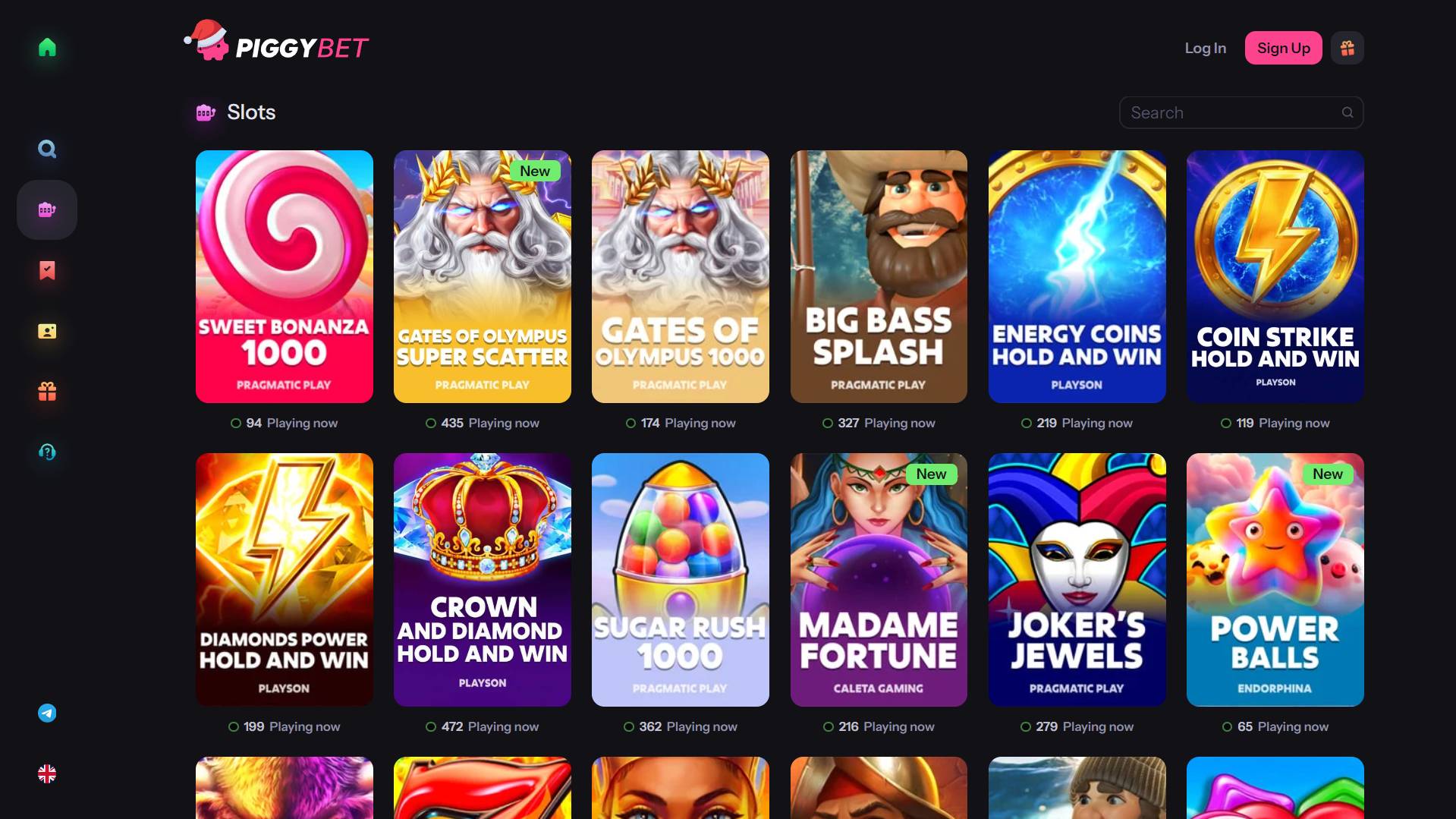Select the Slots icon in sidebar

(x=47, y=209)
